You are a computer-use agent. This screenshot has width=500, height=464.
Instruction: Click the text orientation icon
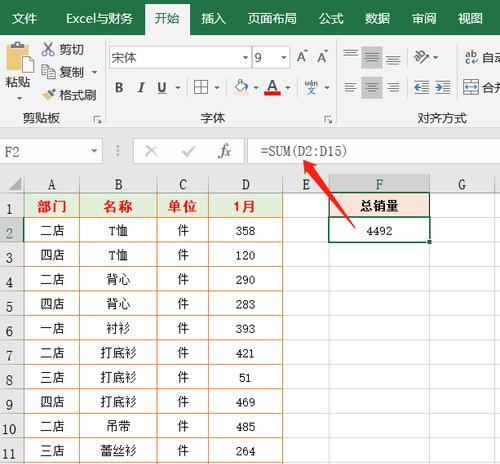[421, 57]
